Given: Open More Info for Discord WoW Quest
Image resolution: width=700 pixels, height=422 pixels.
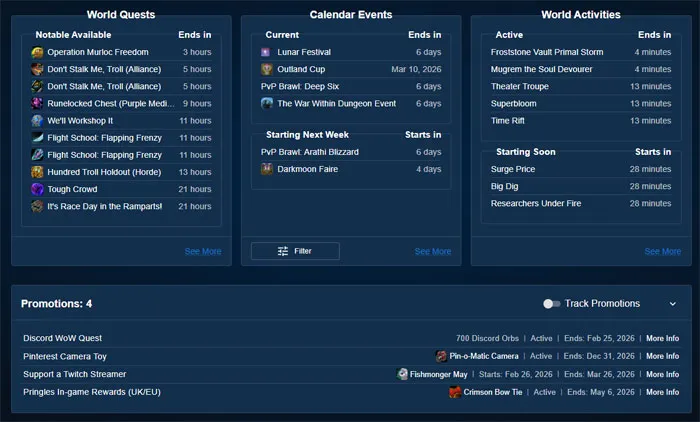Looking at the screenshot, I should (662, 338).
